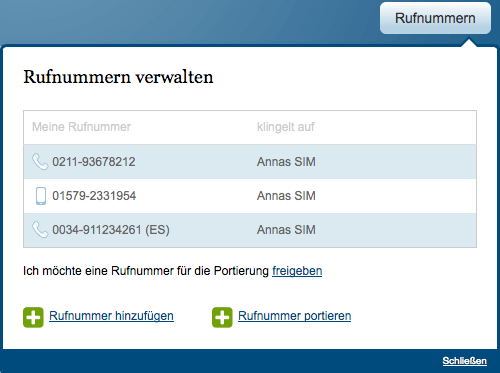Click the phone handset icon beside 0034-911234261
Viewport: 500px width, 373px height.
tap(40, 230)
